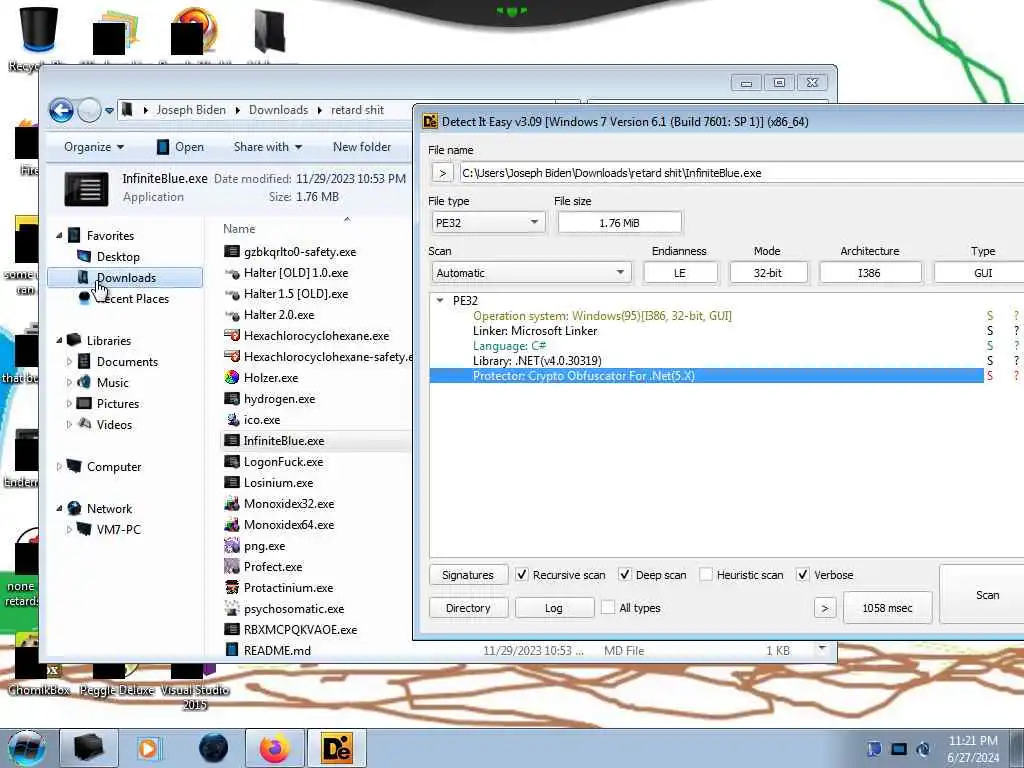Click the RBXMCPQKVAOE.exe file name
This screenshot has width=1024, height=768.
pos(300,630)
